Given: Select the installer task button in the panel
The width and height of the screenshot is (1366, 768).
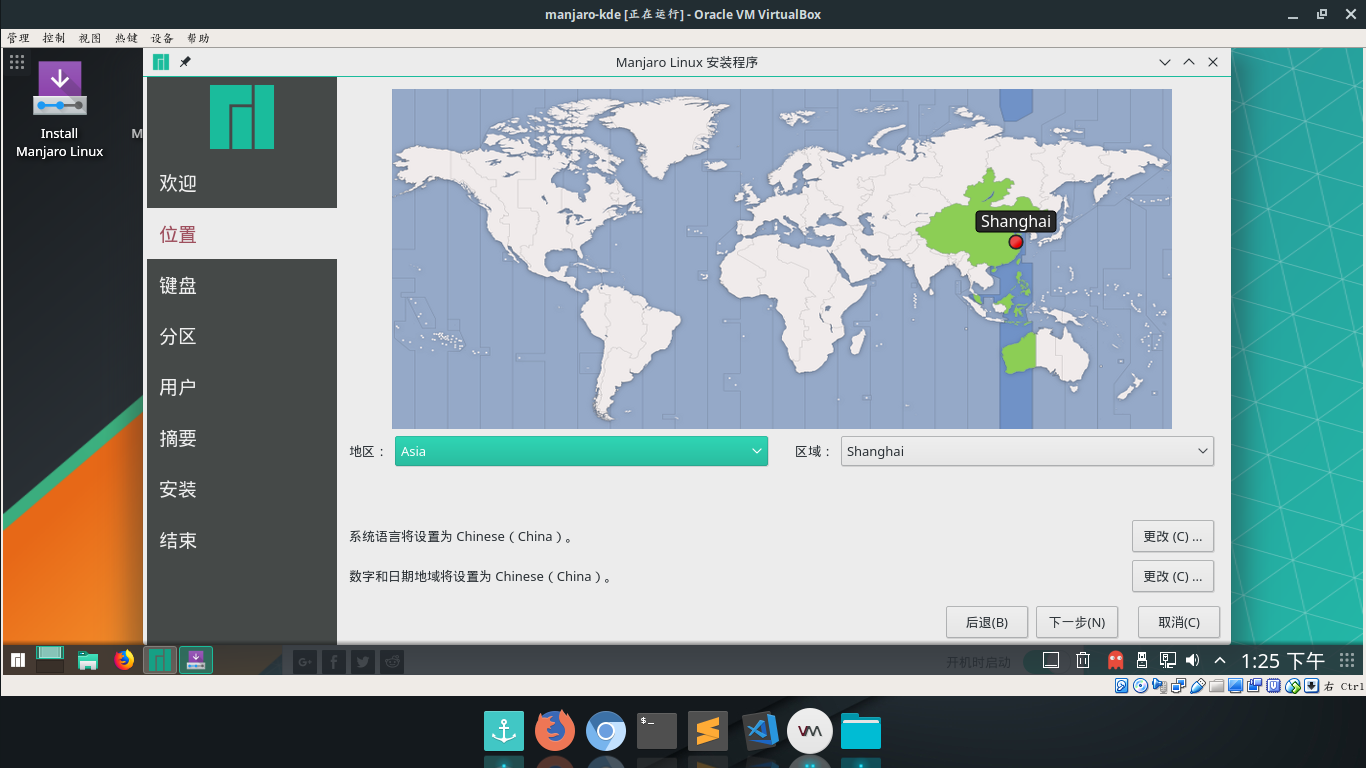Looking at the screenshot, I should pos(196,660).
